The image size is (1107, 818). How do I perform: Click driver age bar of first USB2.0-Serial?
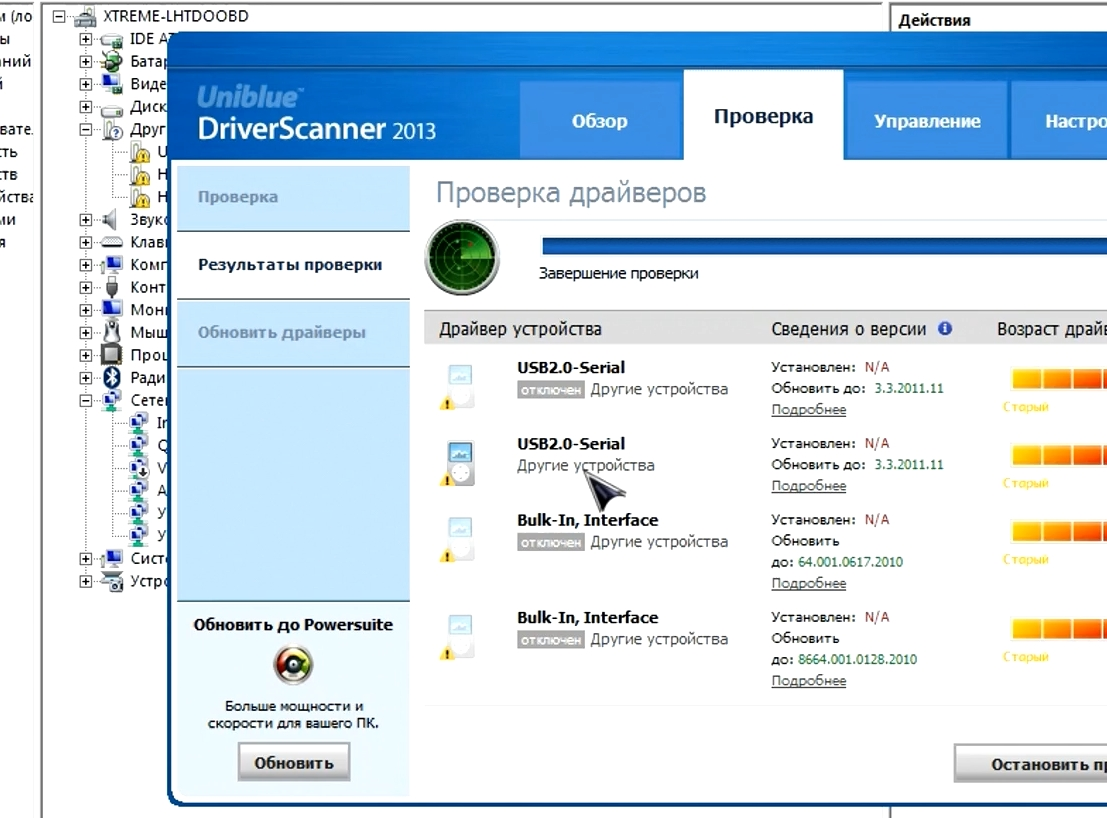point(1058,379)
